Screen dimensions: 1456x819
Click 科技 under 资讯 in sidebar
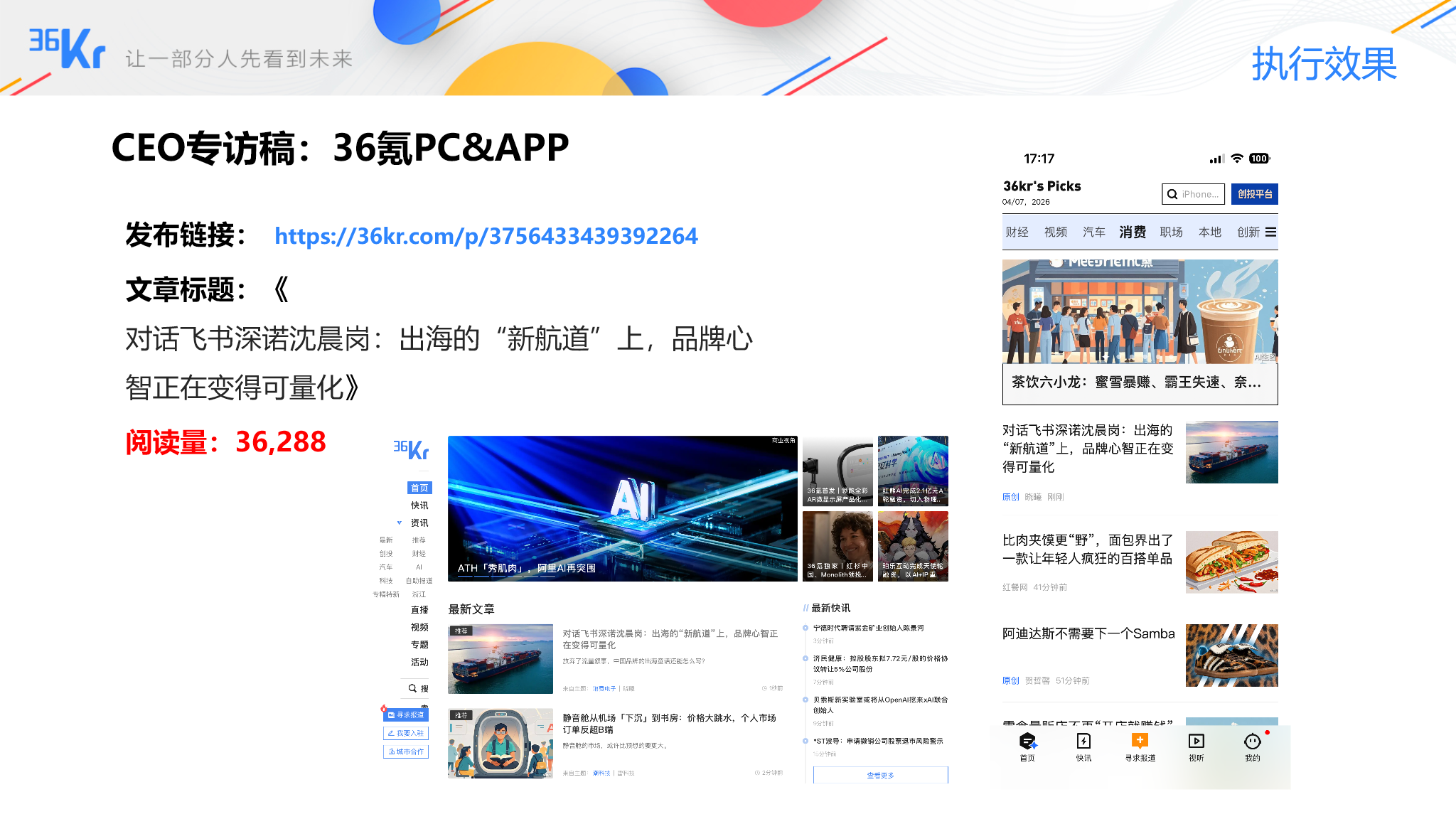pyautogui.click(x=386, y=581)
